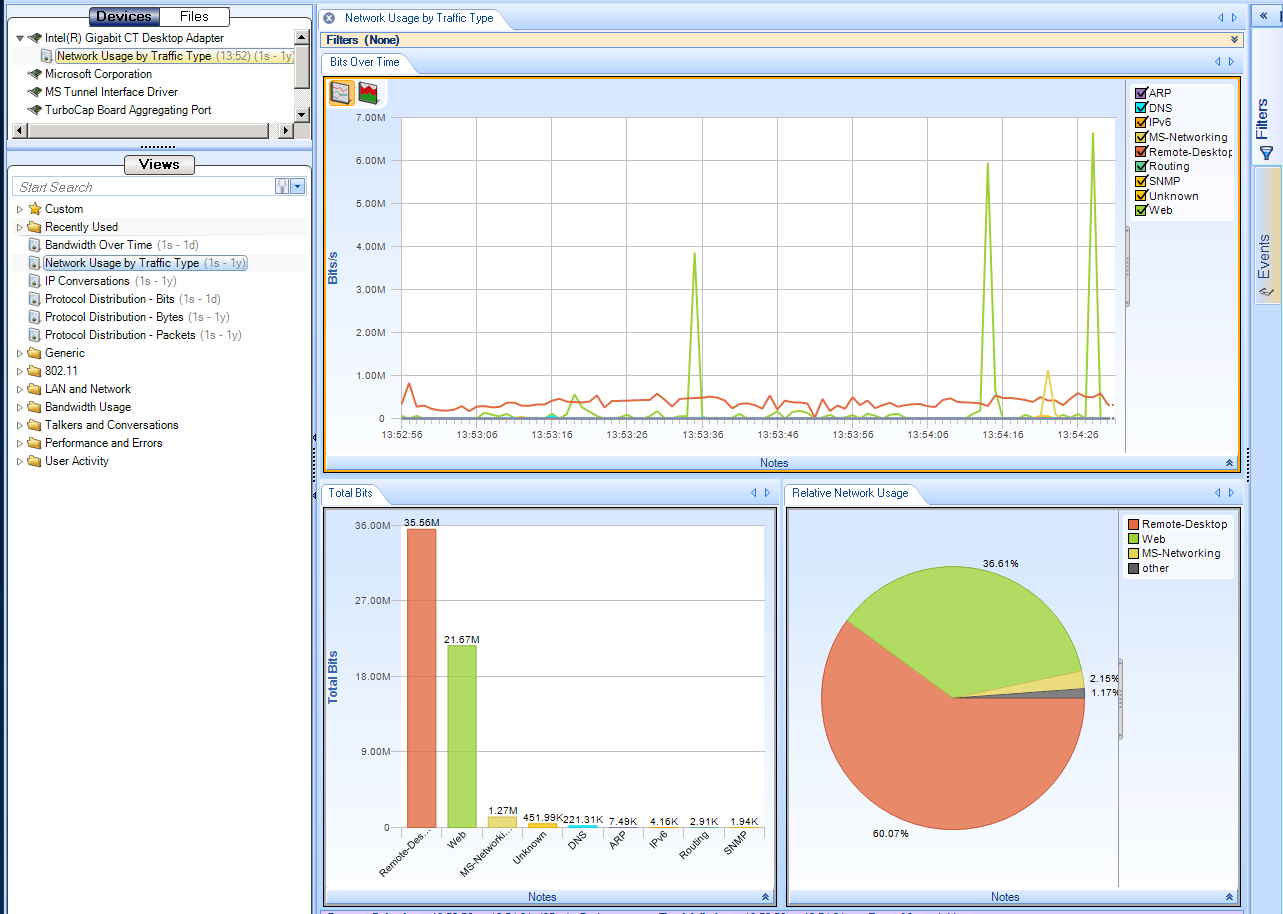1283x914 pixels.
Task: Open the Bandwidth Over Time view
Action: click(98, 245)
